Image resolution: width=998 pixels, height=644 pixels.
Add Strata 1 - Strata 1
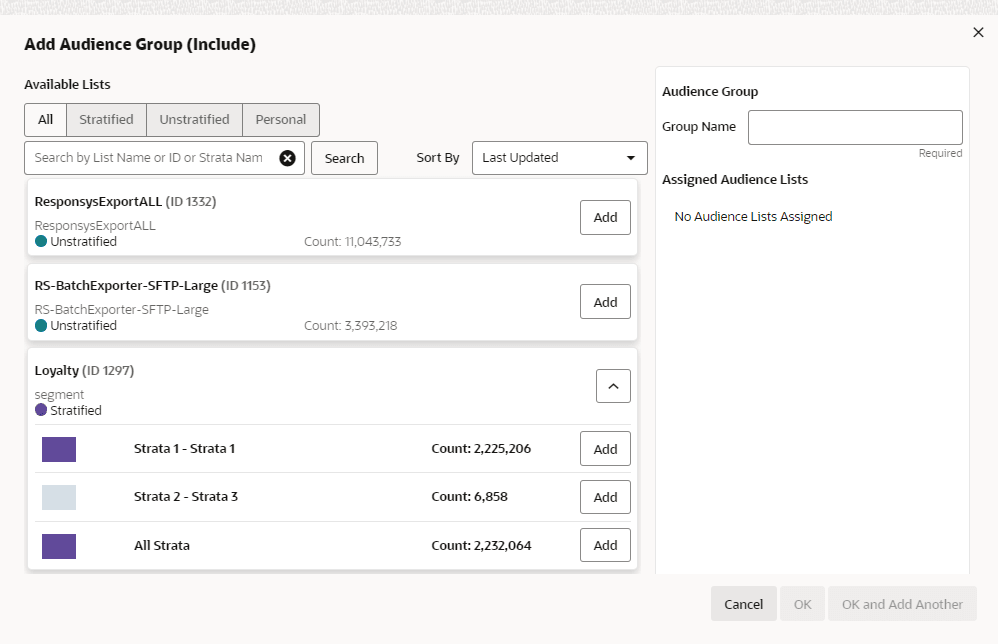click(605, 449)
